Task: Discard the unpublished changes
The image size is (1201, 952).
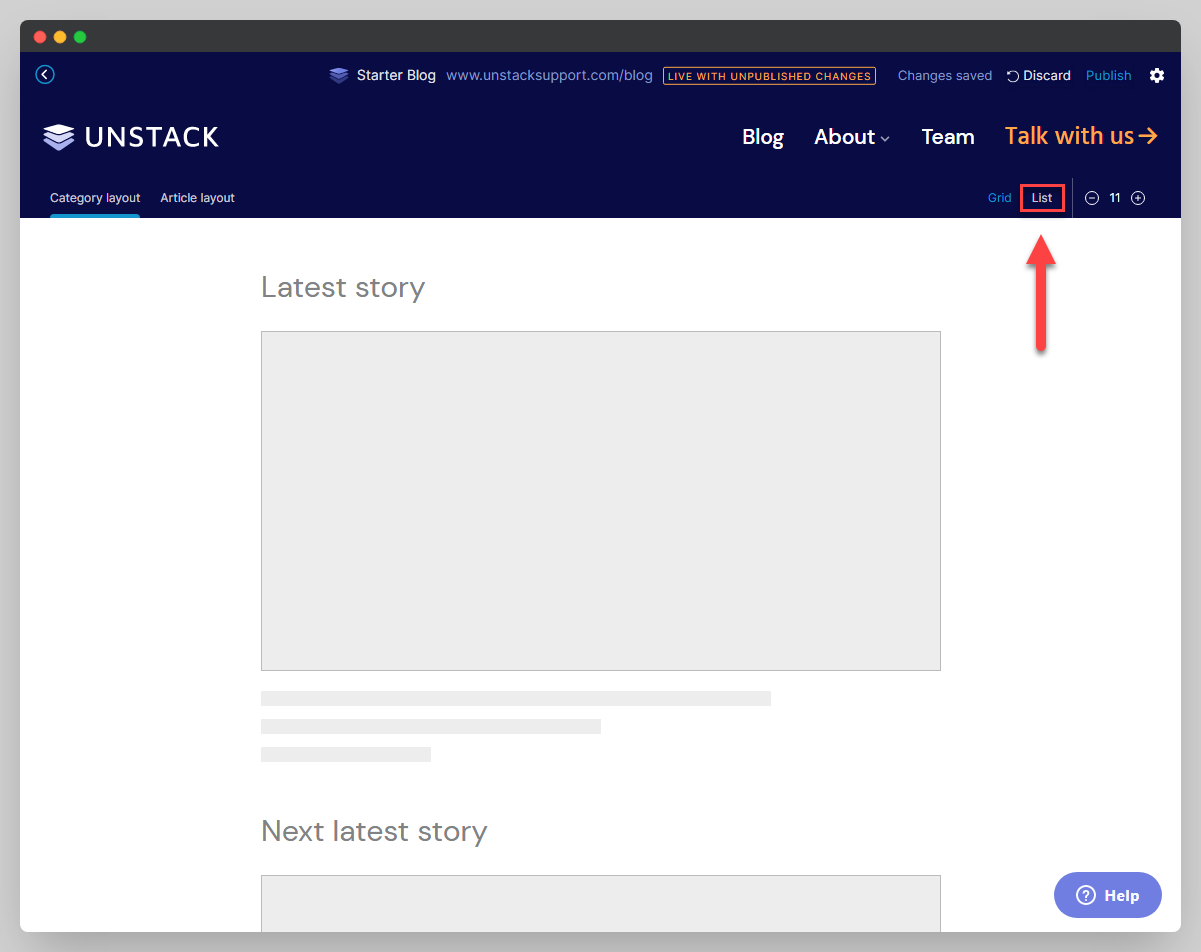Action: click(1038, 76)
